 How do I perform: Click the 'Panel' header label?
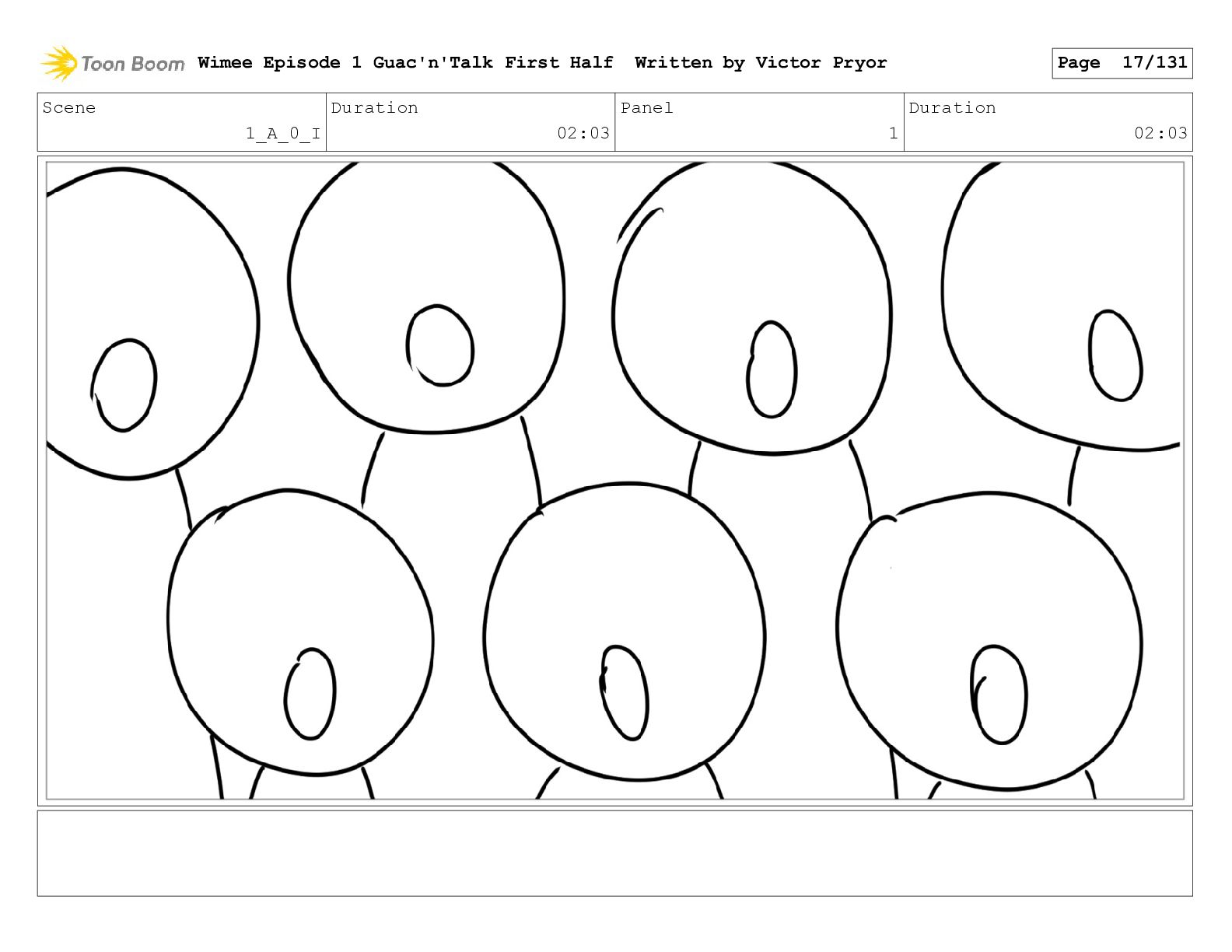(x=646, y=108)
